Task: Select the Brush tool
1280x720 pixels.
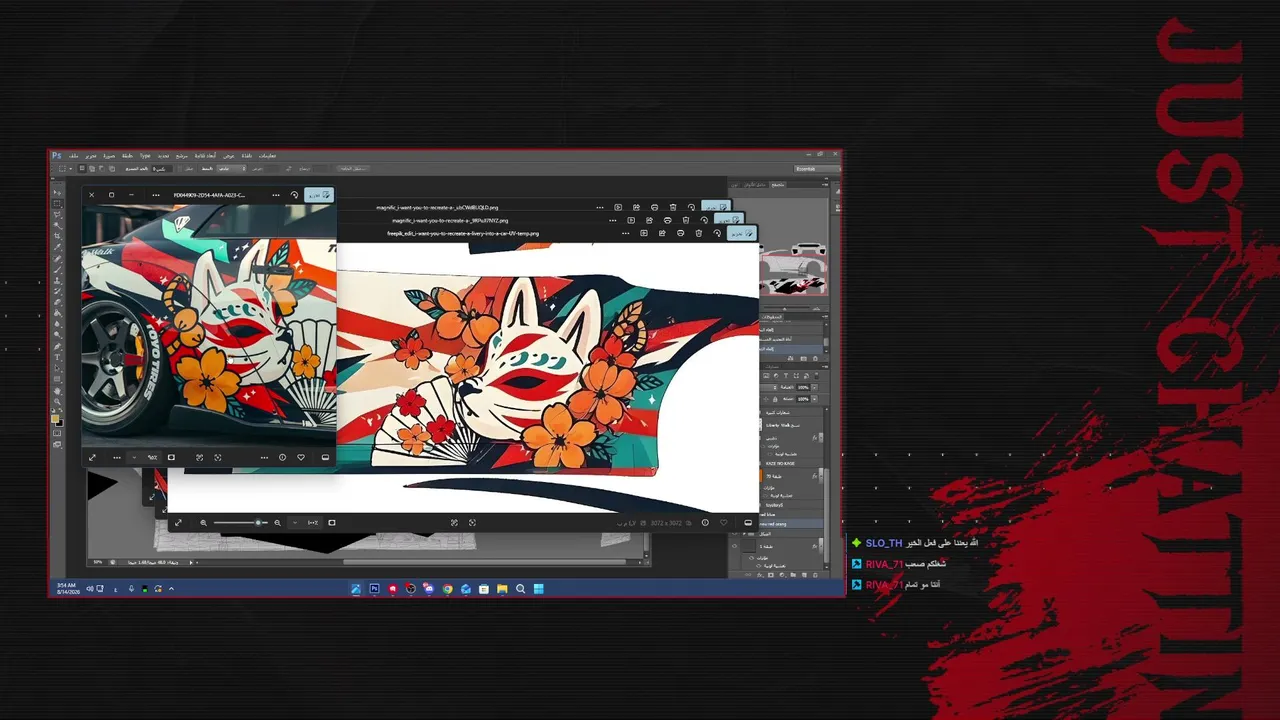Action: point(57,270)
